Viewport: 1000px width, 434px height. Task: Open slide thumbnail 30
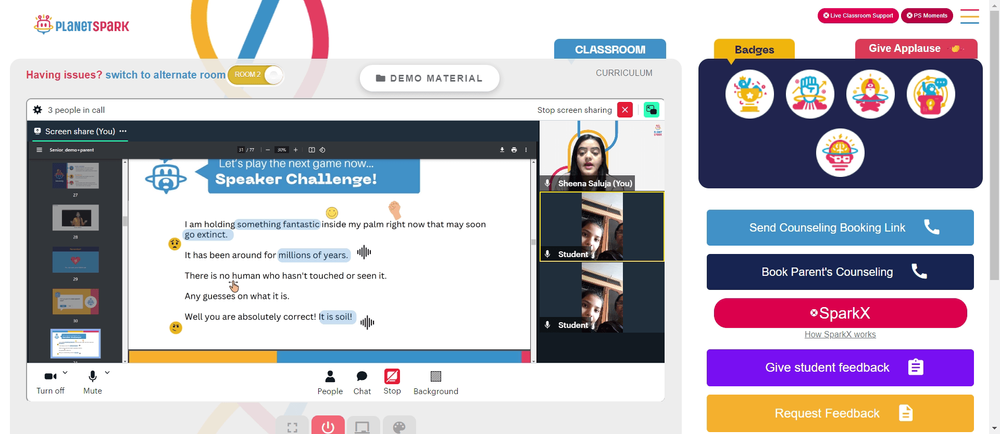(x=75, y=301)
